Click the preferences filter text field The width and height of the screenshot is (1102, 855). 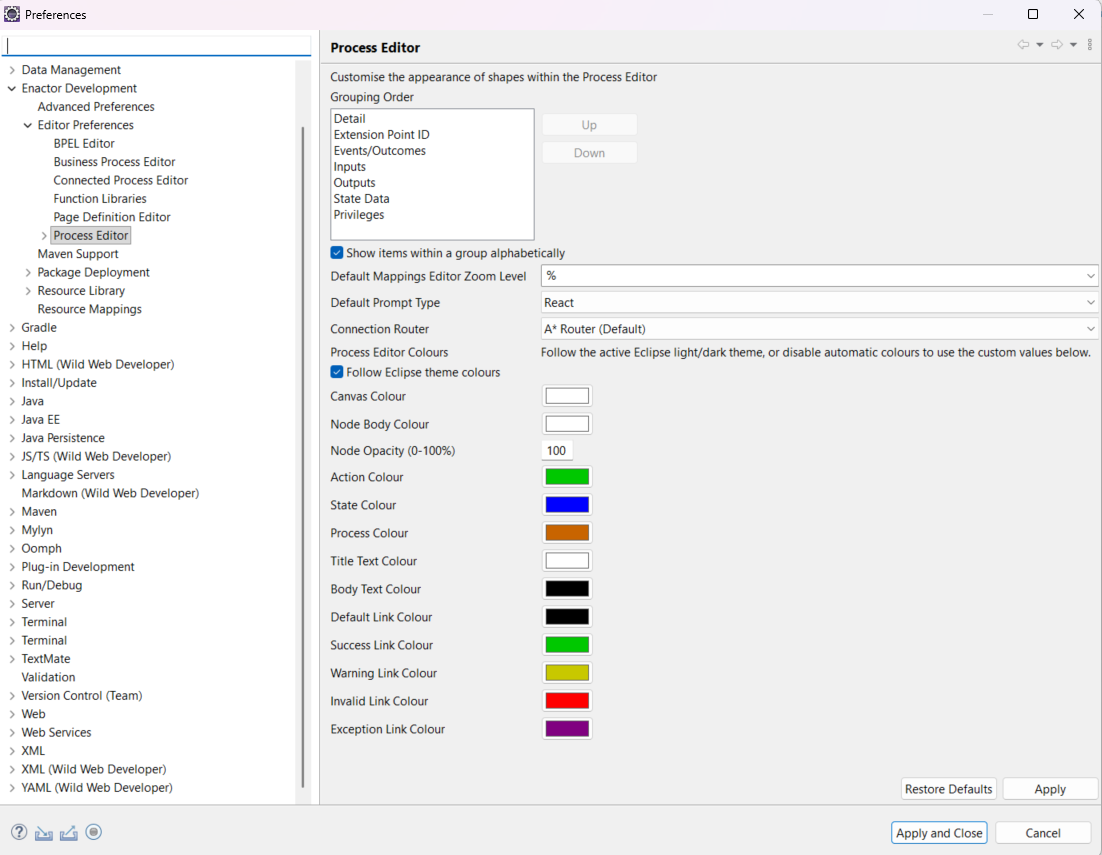(x=157, y=46)
